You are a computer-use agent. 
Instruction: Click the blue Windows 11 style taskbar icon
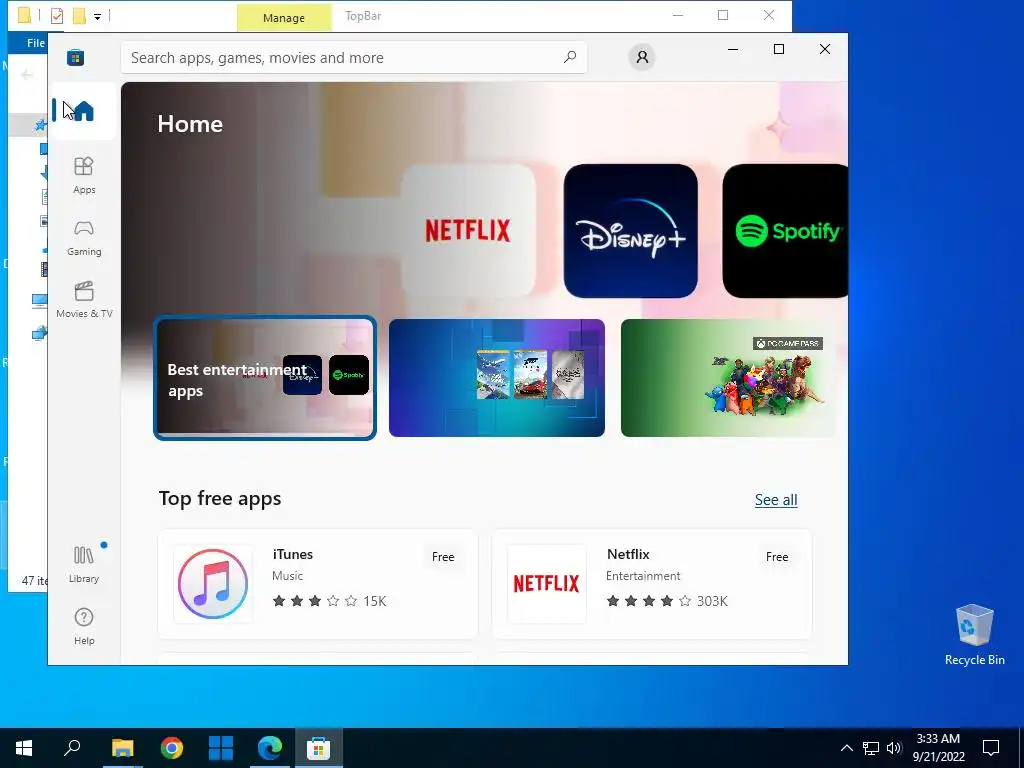[x=221, y=748]
